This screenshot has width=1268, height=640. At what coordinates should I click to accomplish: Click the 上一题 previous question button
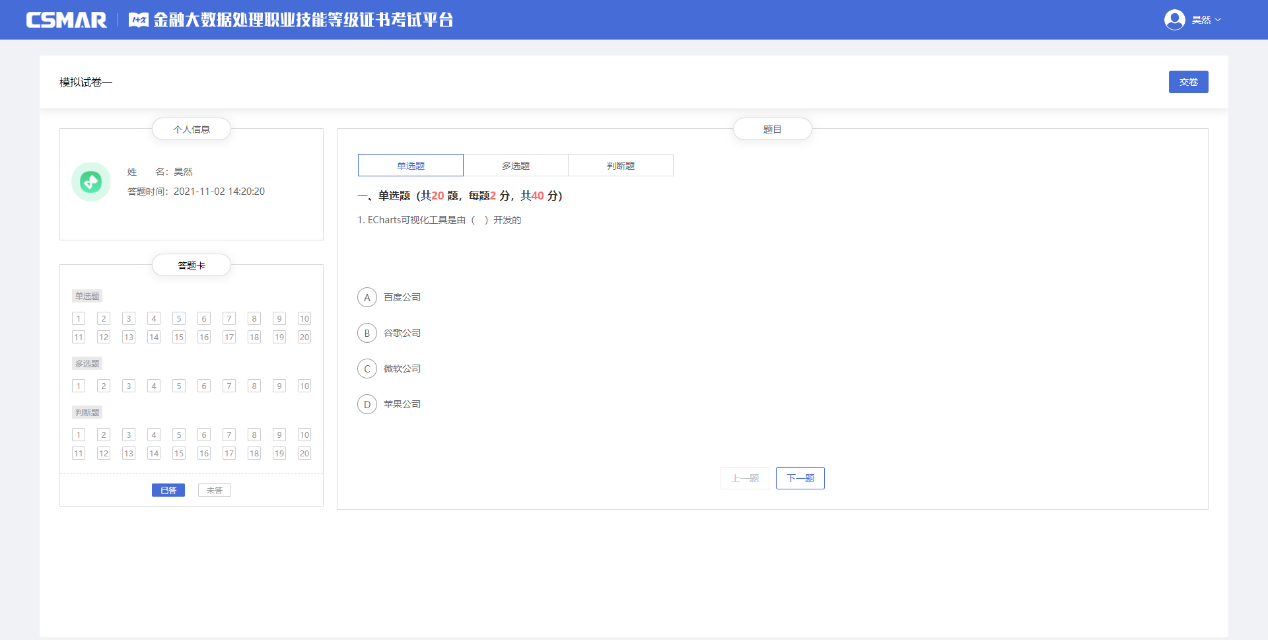tap(745, 479)
